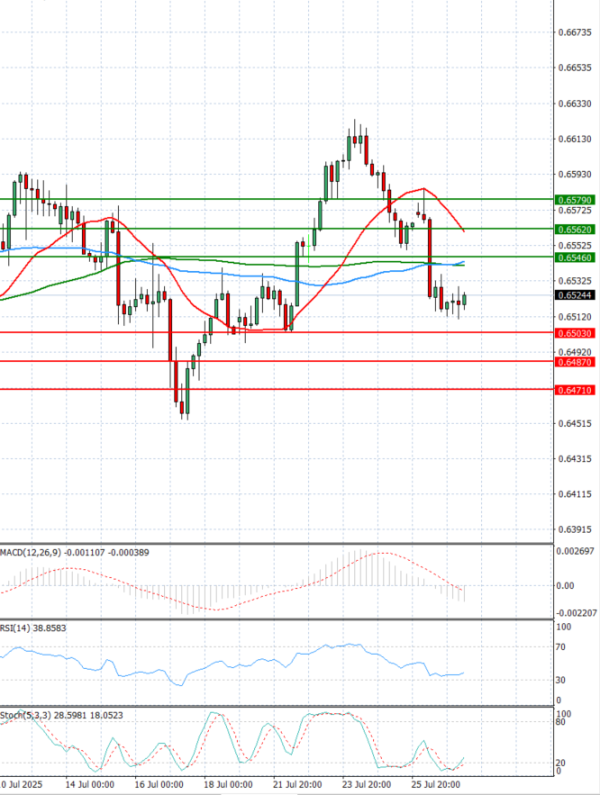Select the 0.64115 price axis label

pyautogui.click(x=575, y=494)
